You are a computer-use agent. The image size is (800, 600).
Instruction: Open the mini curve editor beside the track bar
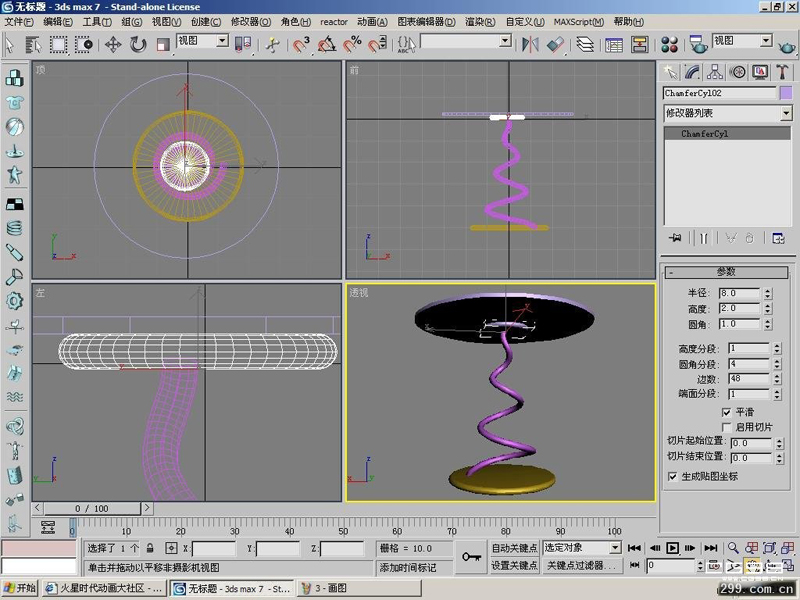(x=48, y=527)
